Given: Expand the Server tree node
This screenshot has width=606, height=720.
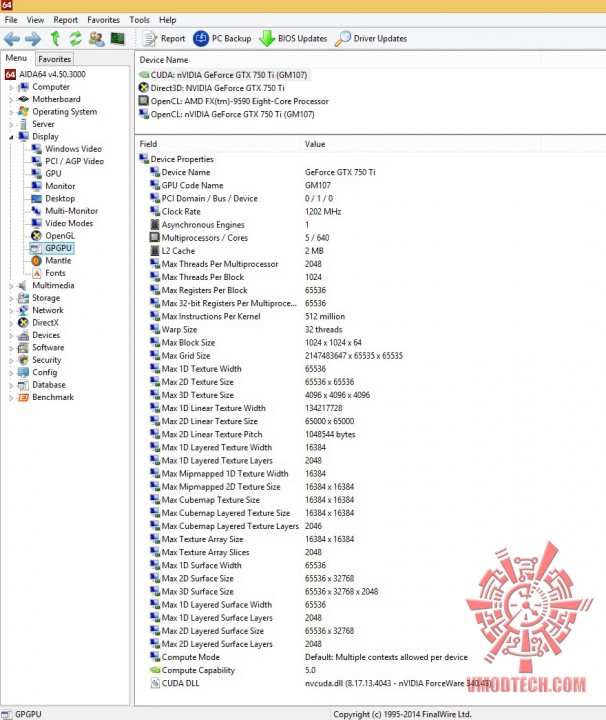Looking at the screenshot, I should click(11, 124).
